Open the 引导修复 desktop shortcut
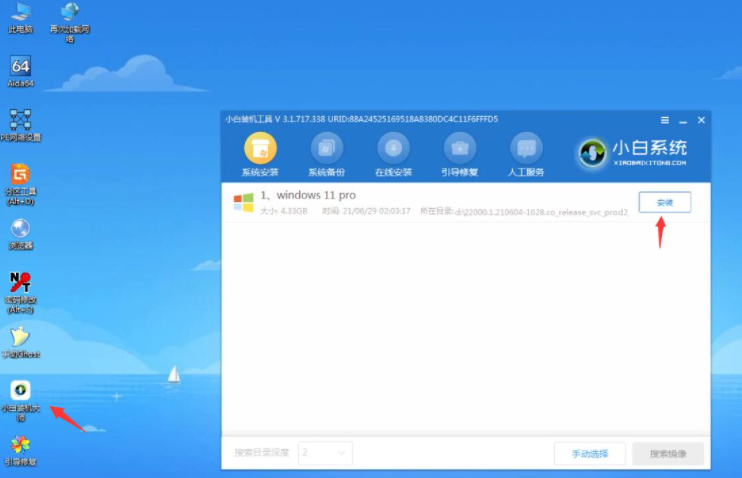Screen dimensions: 742x478 tap(20, 451)
